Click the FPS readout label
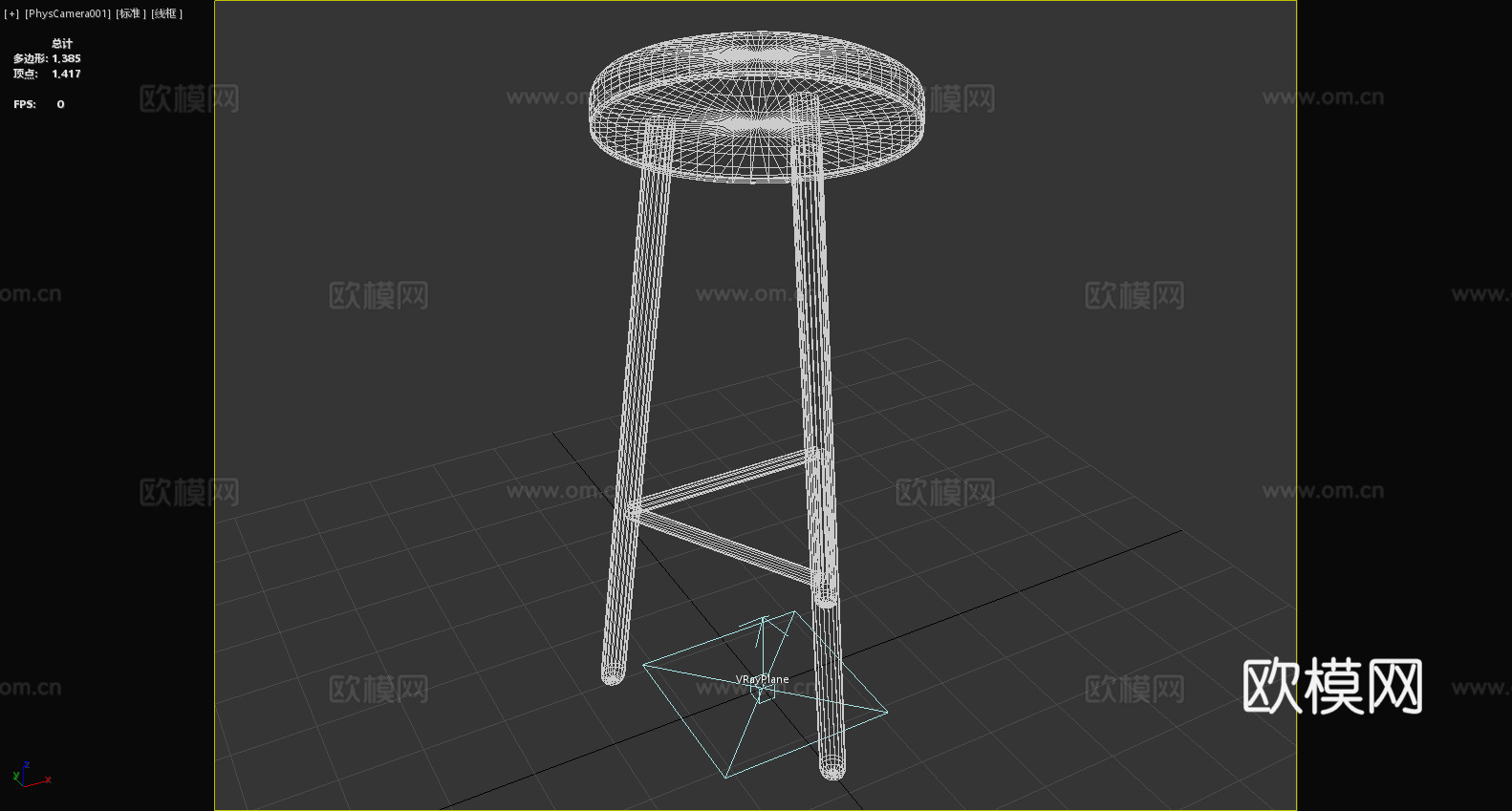1512x811 pixels. click(x=25, y=104)
